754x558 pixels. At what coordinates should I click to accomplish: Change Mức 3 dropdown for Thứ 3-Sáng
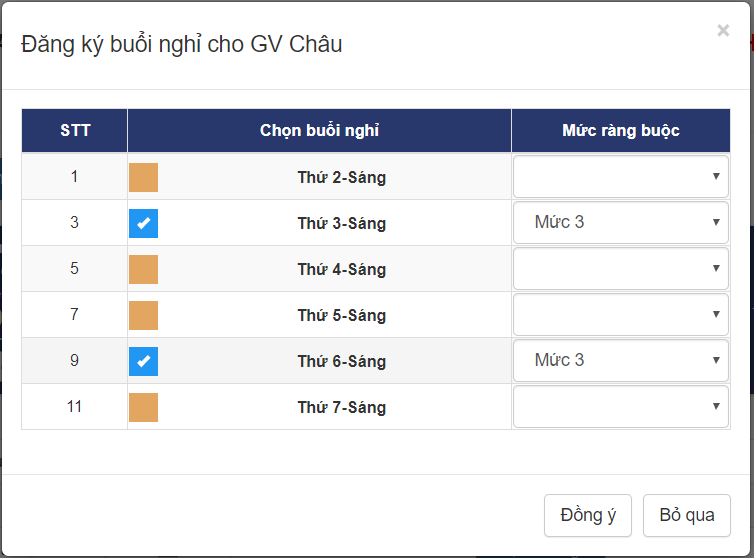(620, 223)
